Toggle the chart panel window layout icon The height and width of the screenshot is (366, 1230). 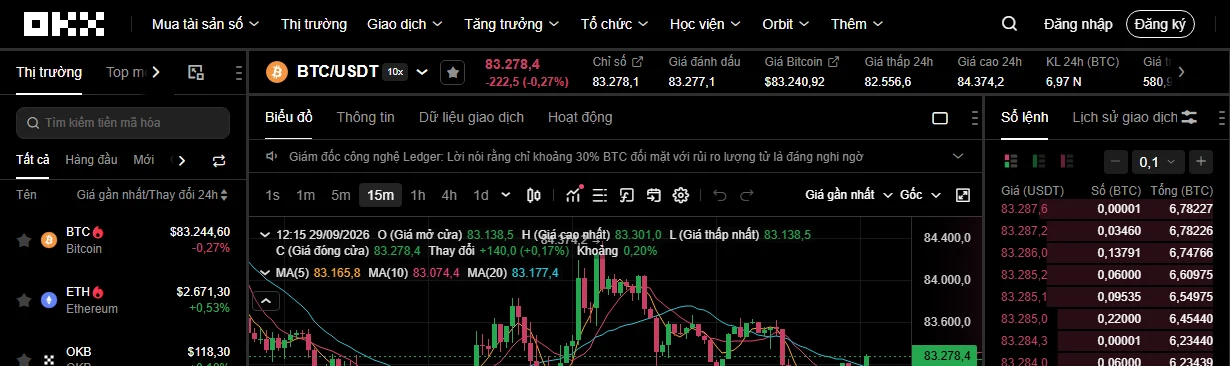[940, 118]
